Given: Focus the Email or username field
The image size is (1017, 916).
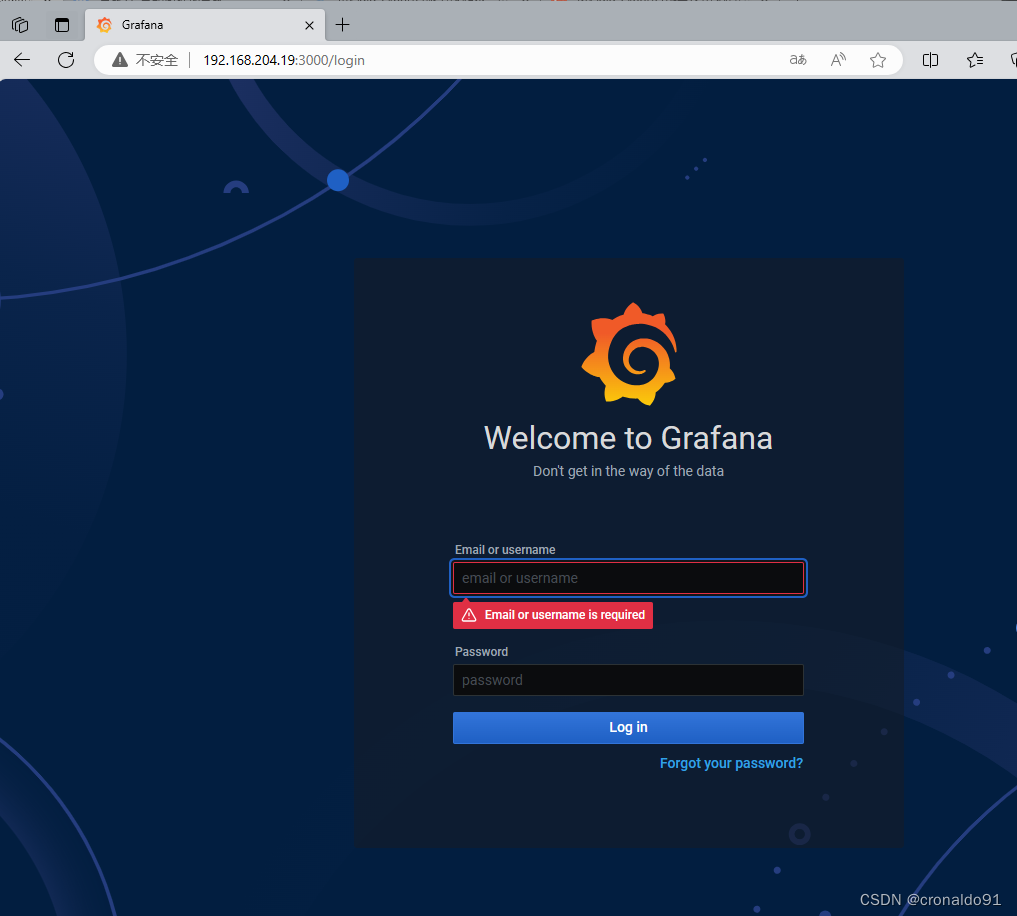Looking at the screenshot, I should (628, 578).
